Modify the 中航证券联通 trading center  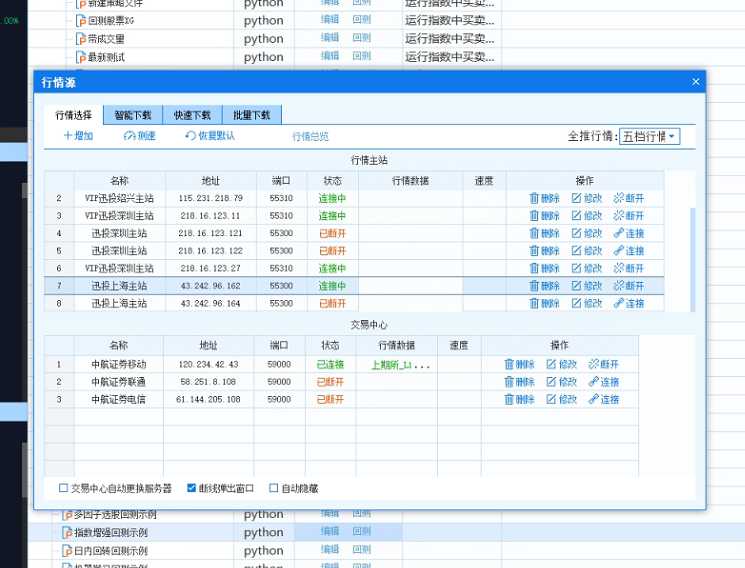pos(562,382)
